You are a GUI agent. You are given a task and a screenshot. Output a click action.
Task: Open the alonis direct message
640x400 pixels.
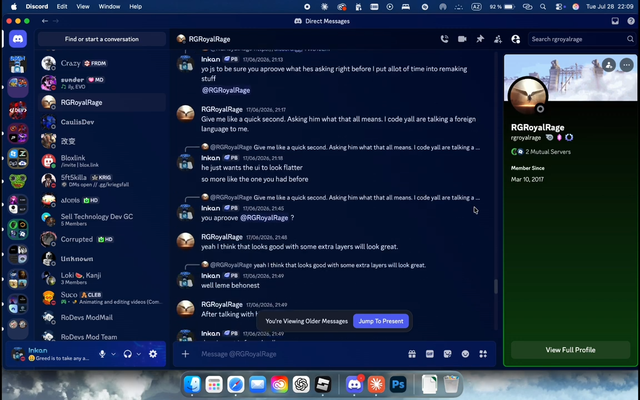[102, 200]
